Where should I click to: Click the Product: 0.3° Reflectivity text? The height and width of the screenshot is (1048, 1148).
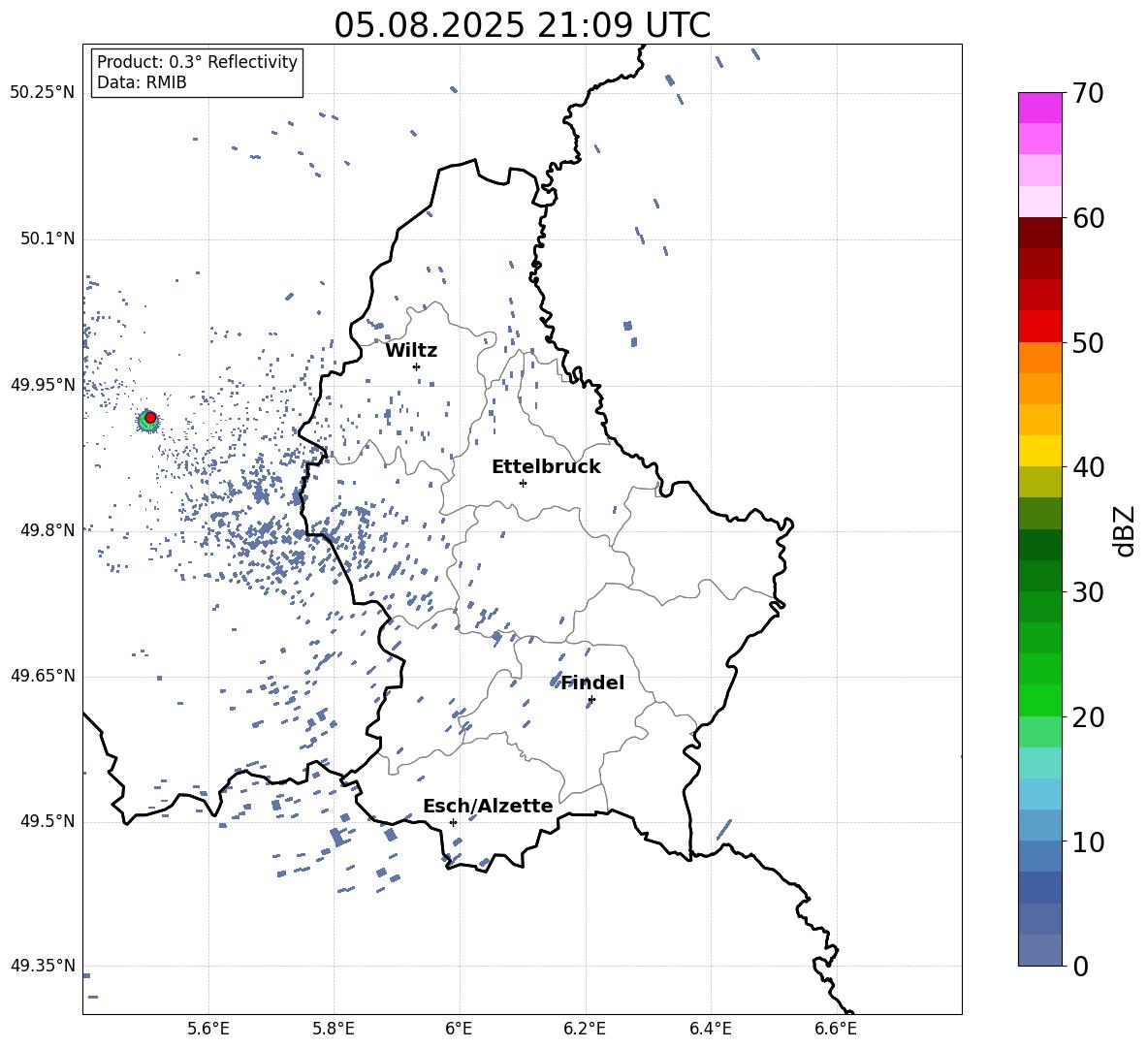click(197, 62)
